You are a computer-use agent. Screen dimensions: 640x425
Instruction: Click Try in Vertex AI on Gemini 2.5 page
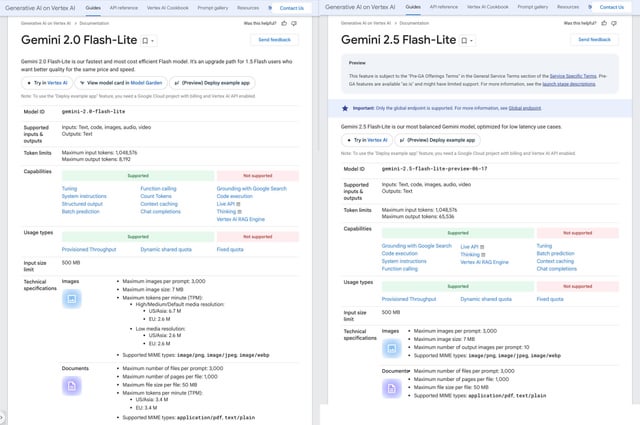point(367,140)
